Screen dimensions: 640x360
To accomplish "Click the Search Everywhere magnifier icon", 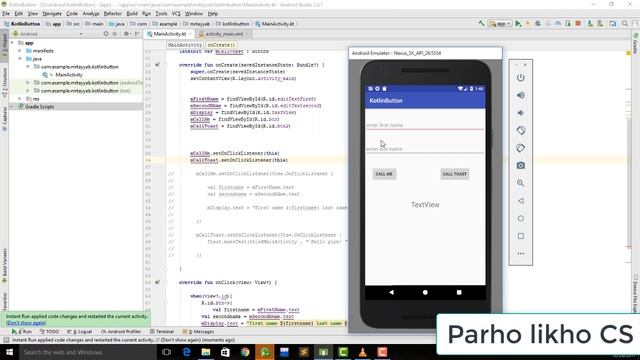I will [625, 24].
